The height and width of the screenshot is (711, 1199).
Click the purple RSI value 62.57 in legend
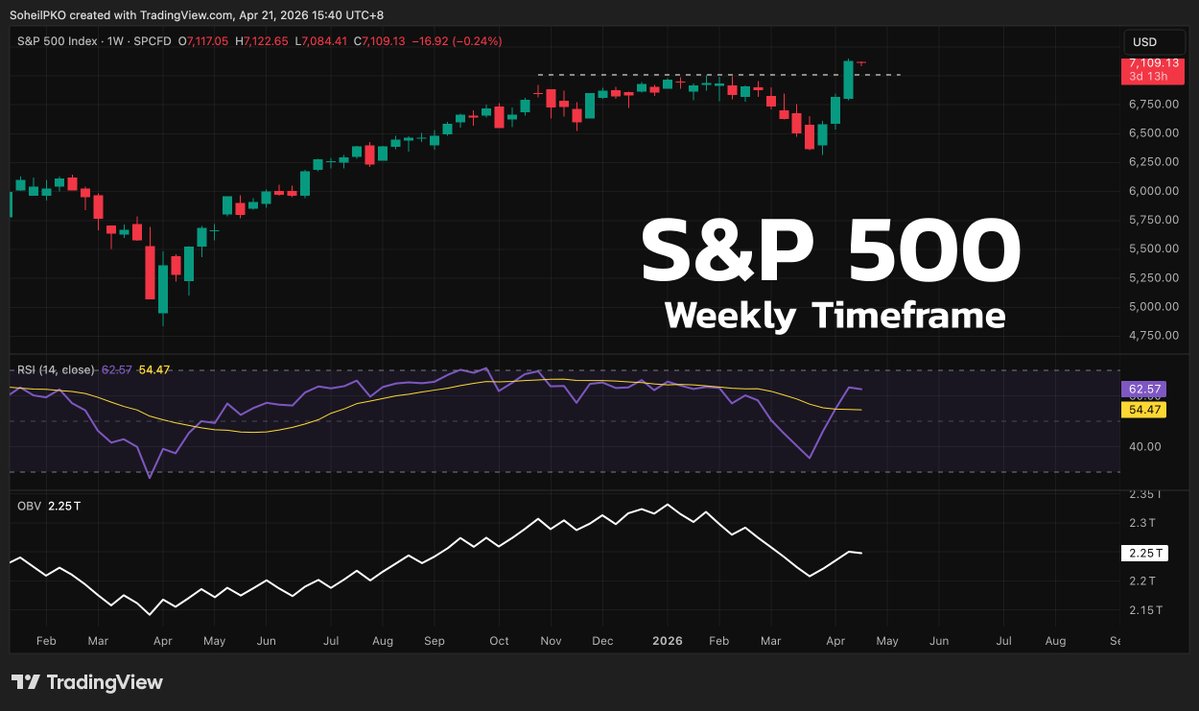[116, 370]
